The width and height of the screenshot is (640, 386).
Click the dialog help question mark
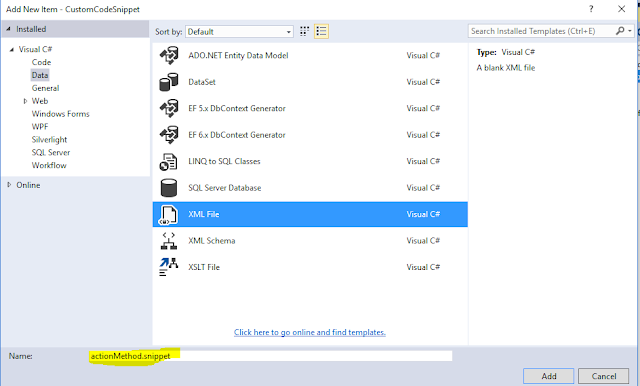click(x=591, y=9)
